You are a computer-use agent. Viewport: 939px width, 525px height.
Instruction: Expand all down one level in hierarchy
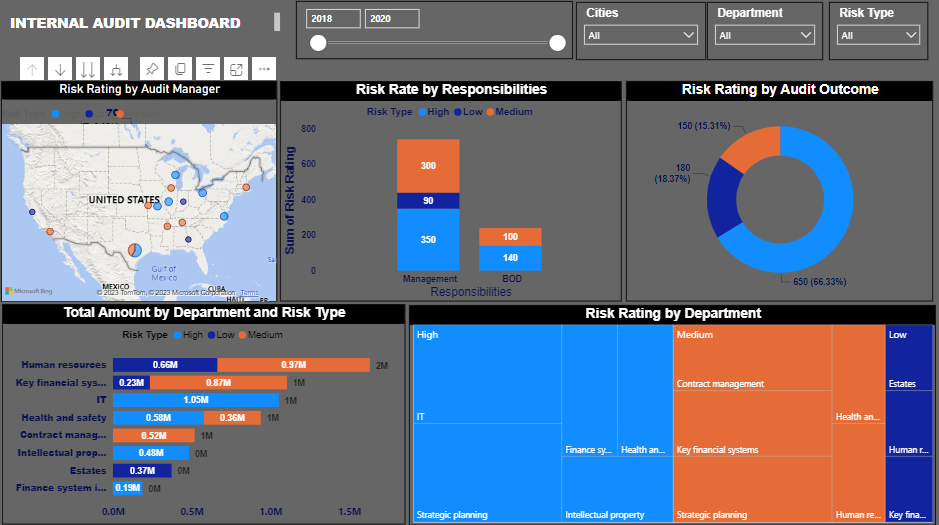point(116,69)
